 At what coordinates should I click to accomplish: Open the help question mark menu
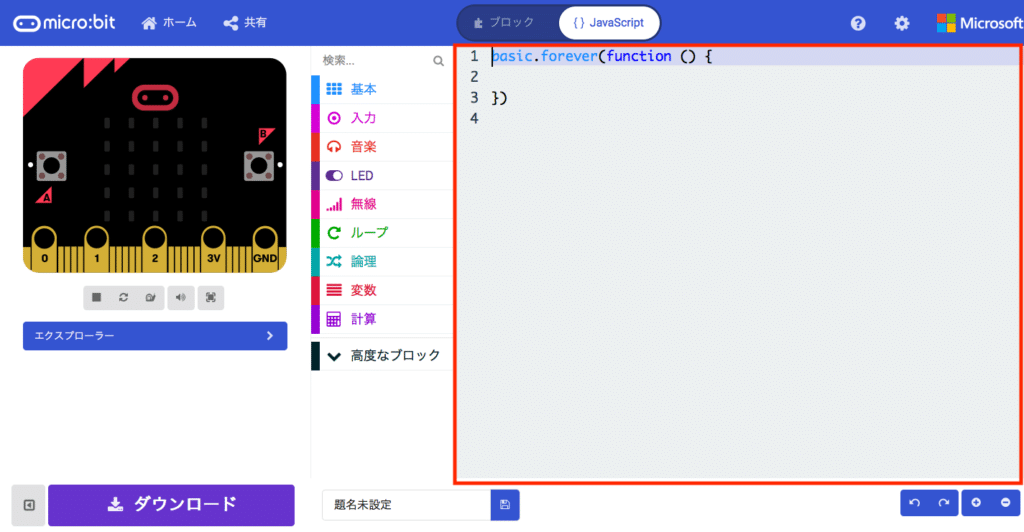pos(858,23)
